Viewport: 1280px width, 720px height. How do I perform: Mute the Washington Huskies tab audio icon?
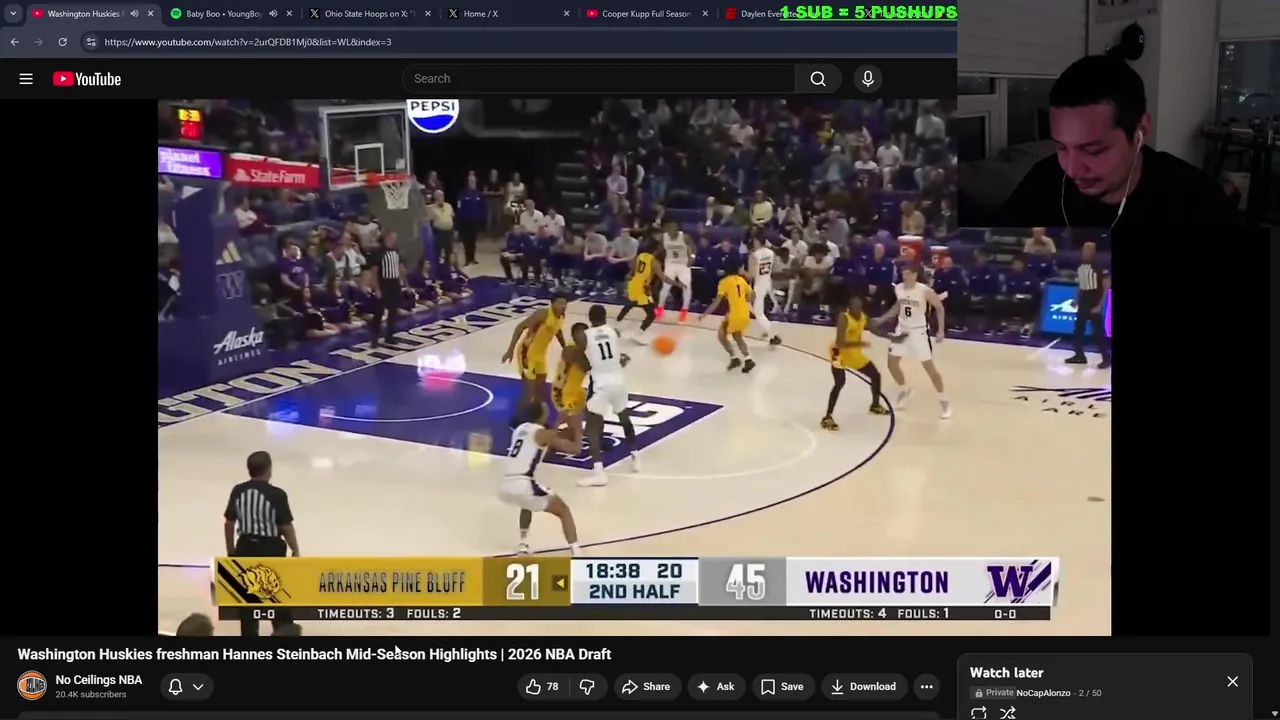click(x=134, y=14)
